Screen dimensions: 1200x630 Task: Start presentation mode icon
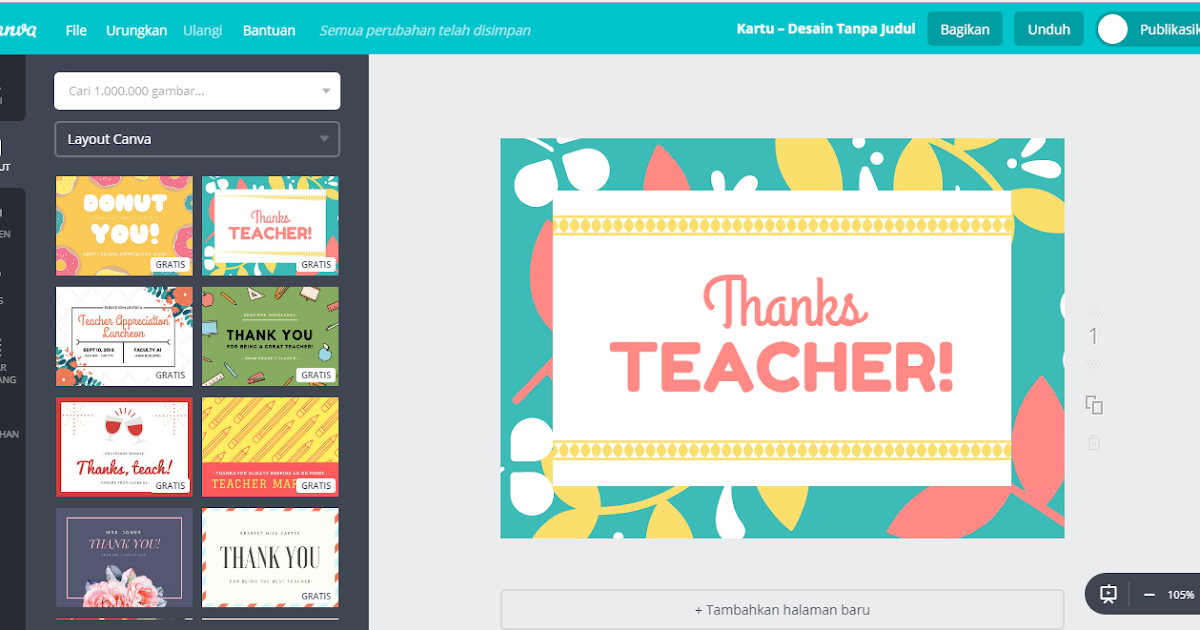[1108, 594]
